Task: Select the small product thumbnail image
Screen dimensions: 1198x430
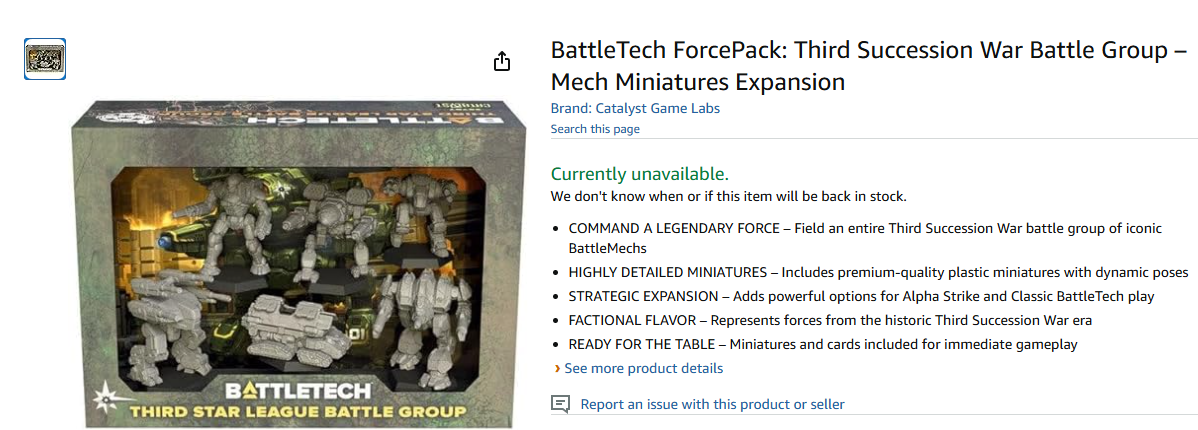Action: click(x=45, y=59)
